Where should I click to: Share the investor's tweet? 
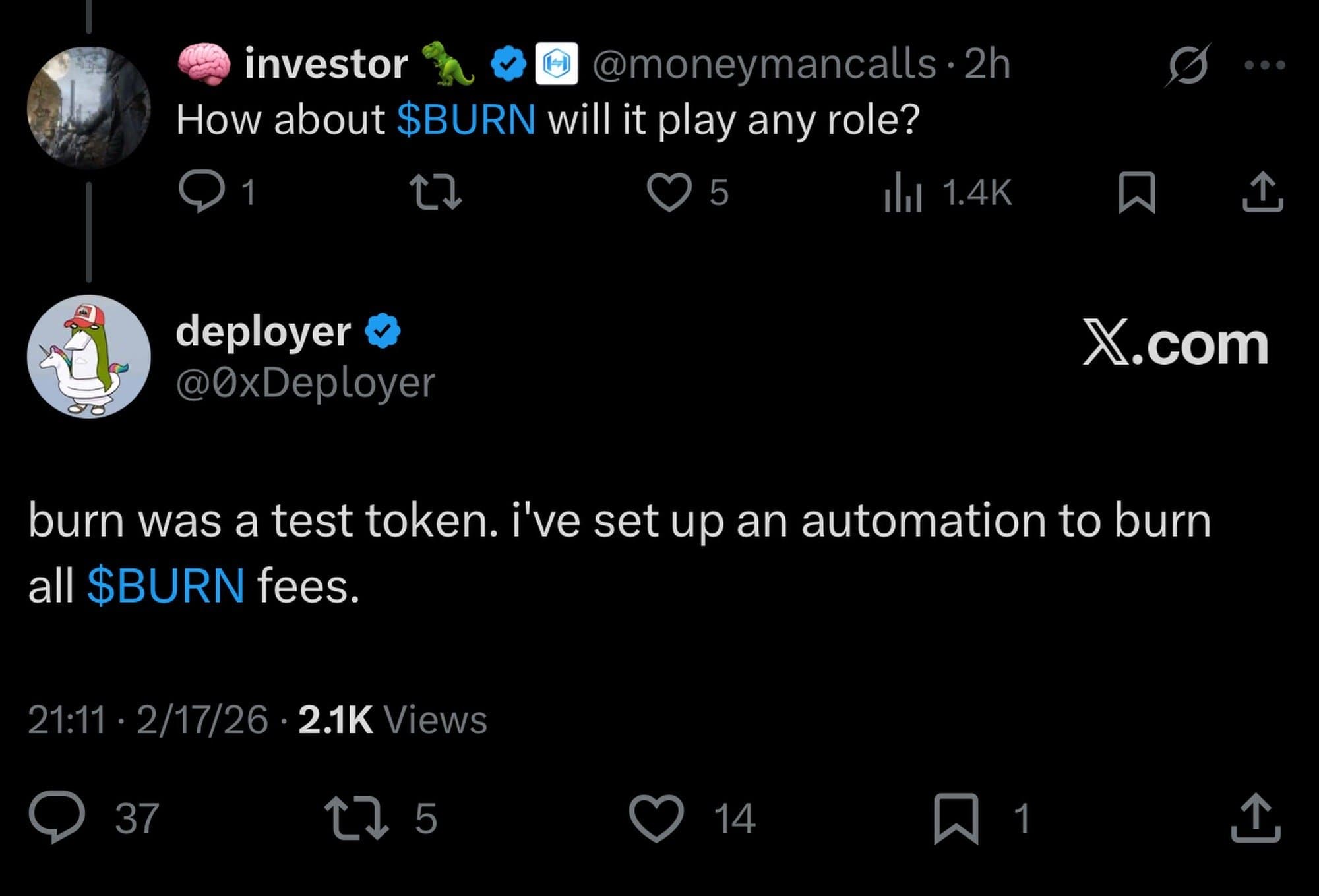[x=1262, y=192]
